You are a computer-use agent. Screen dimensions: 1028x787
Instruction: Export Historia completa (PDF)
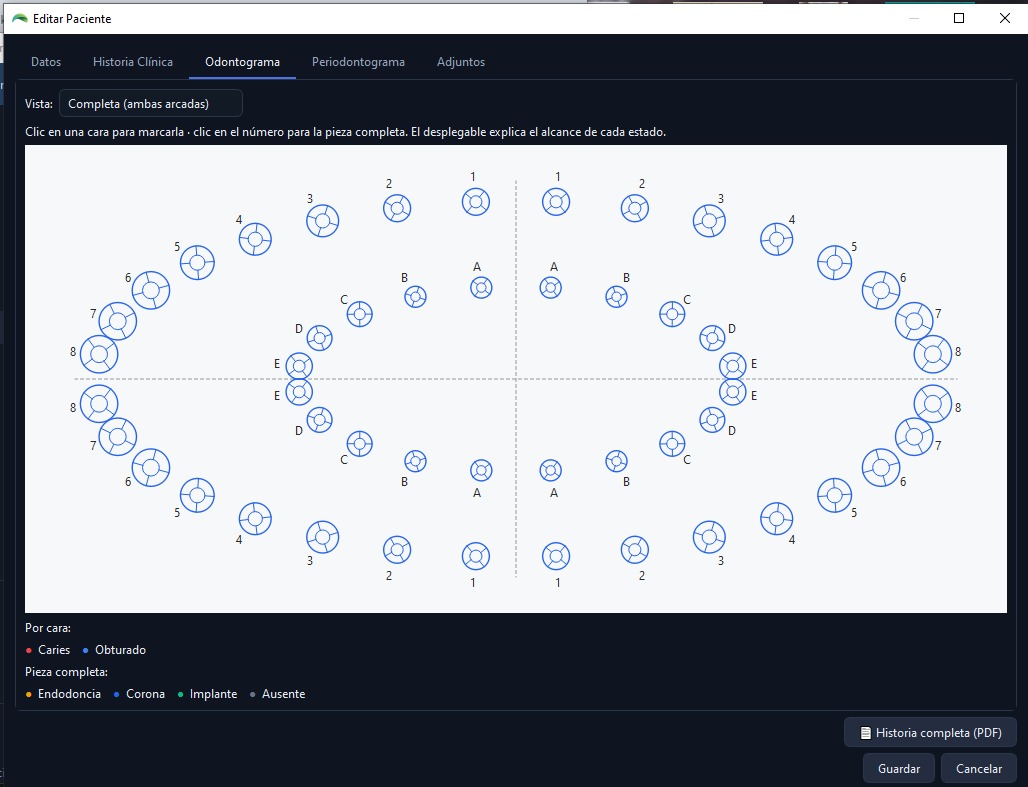tap(931, 733)
